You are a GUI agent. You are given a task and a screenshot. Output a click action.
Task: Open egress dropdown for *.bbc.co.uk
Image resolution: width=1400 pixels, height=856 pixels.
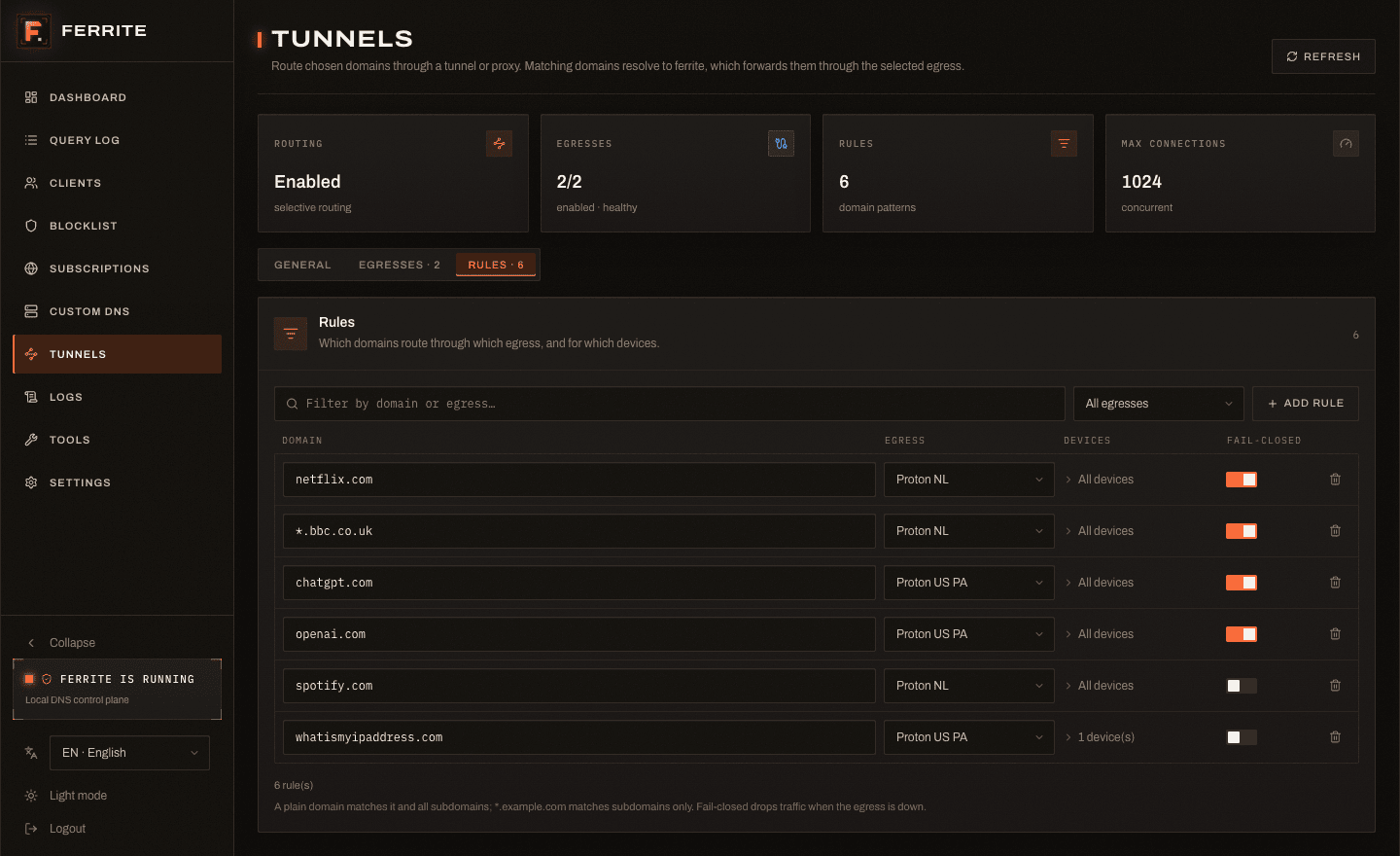[969, 531]
